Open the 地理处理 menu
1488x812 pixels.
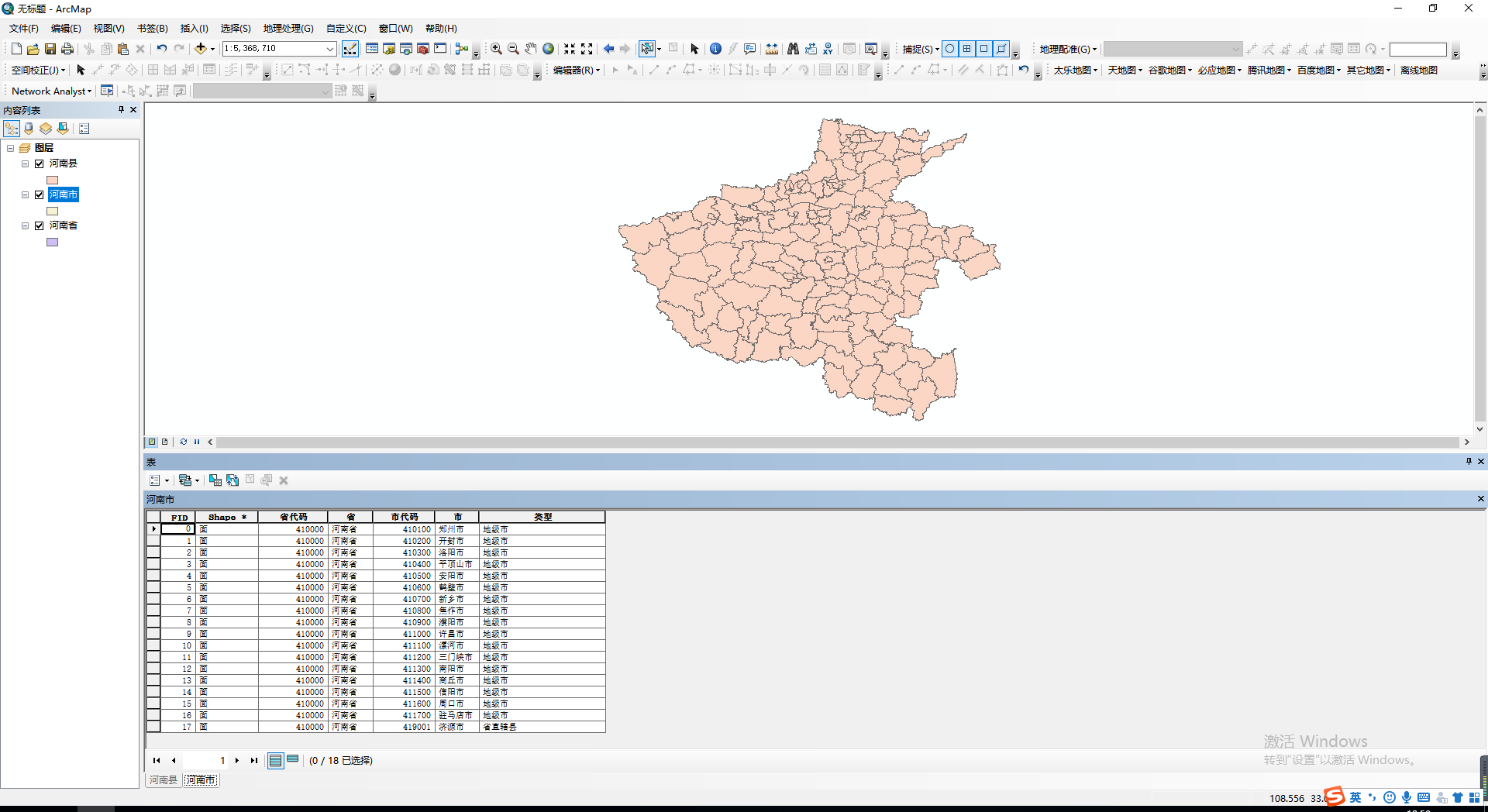288,29
